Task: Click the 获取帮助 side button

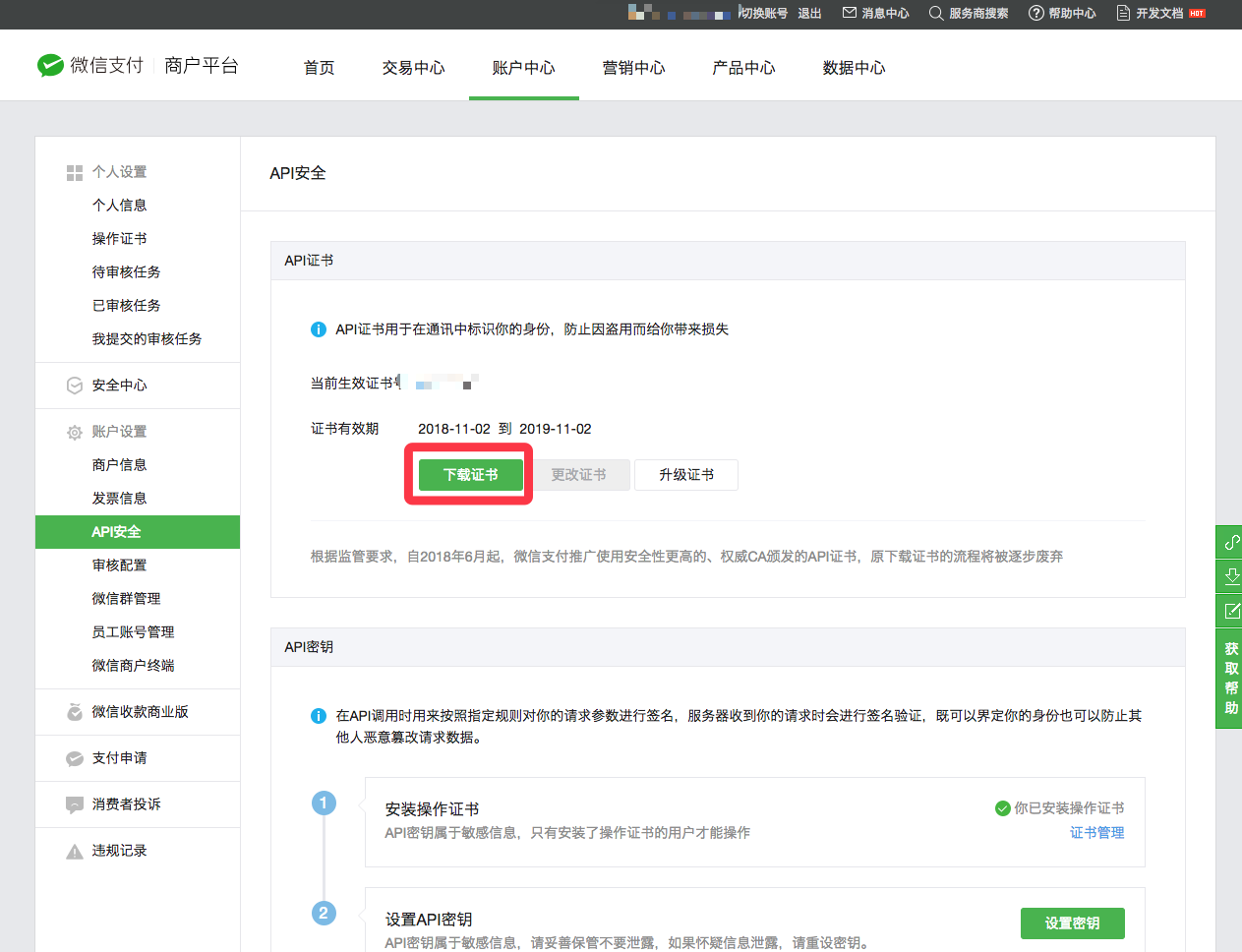Action: 1231,679
